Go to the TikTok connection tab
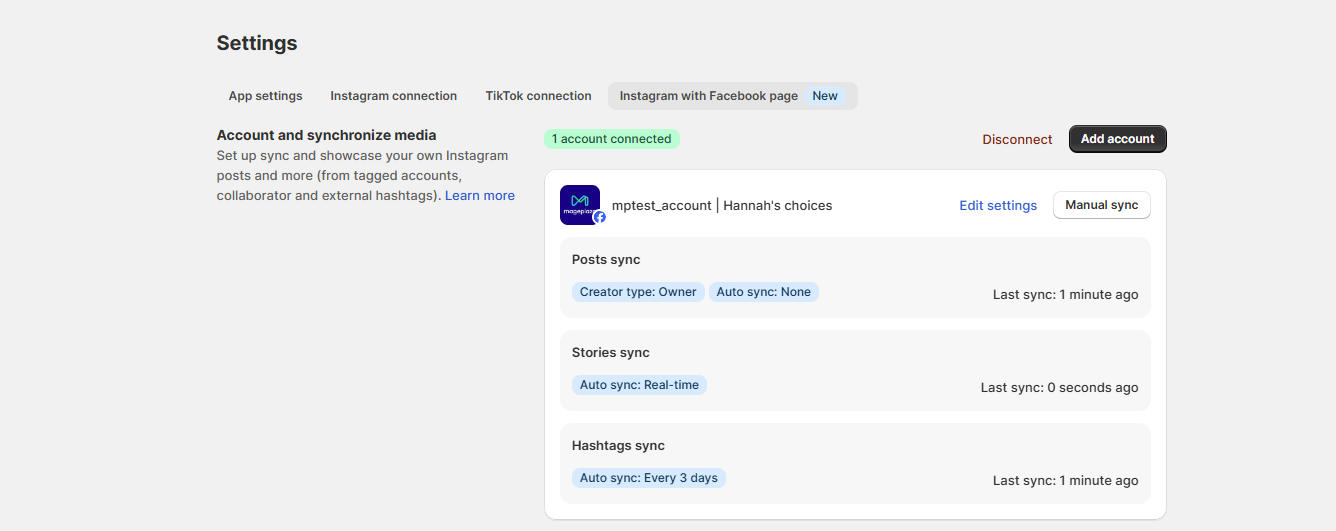 (x=538, y=96)
